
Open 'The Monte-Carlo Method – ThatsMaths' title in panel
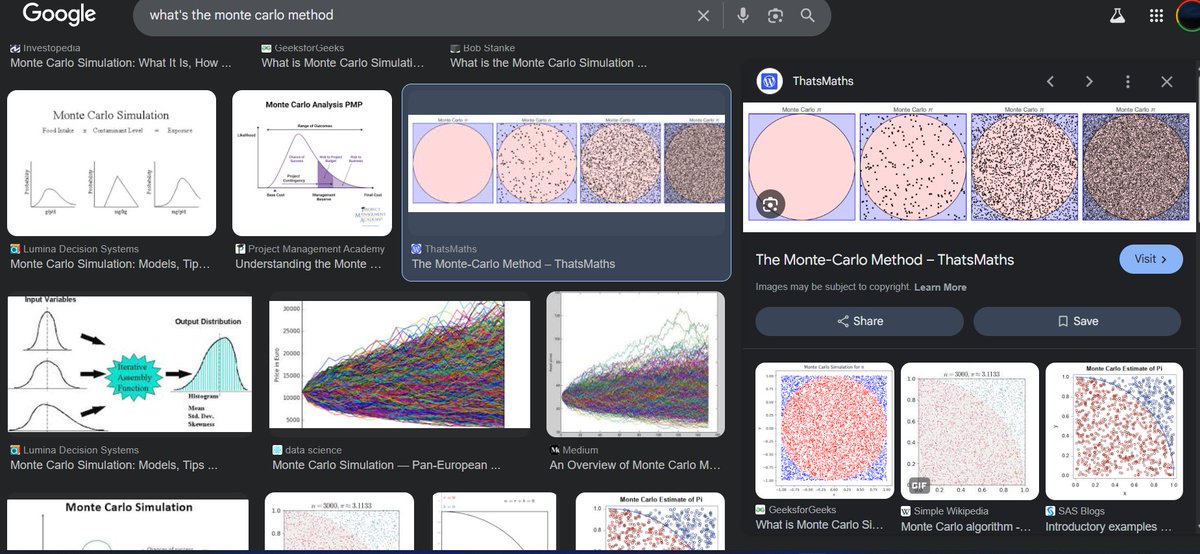(885, 260)
